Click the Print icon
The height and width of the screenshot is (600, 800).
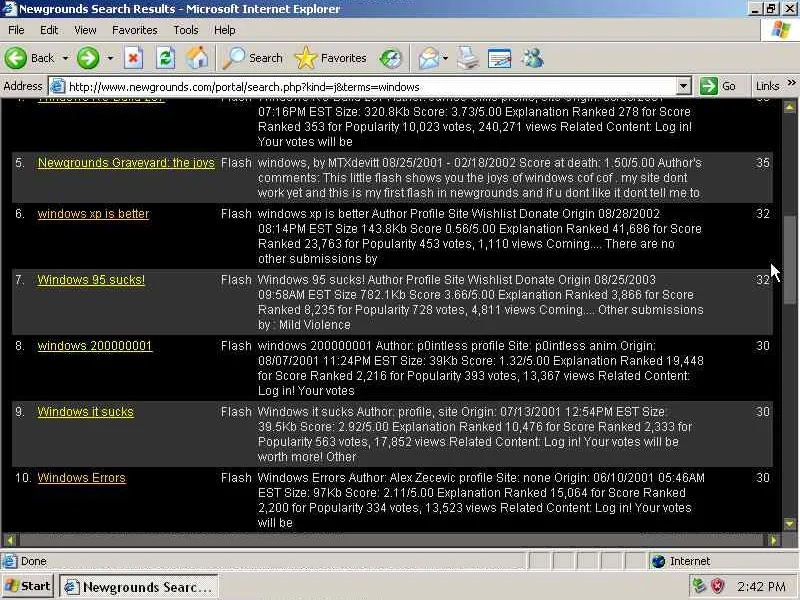467,58
